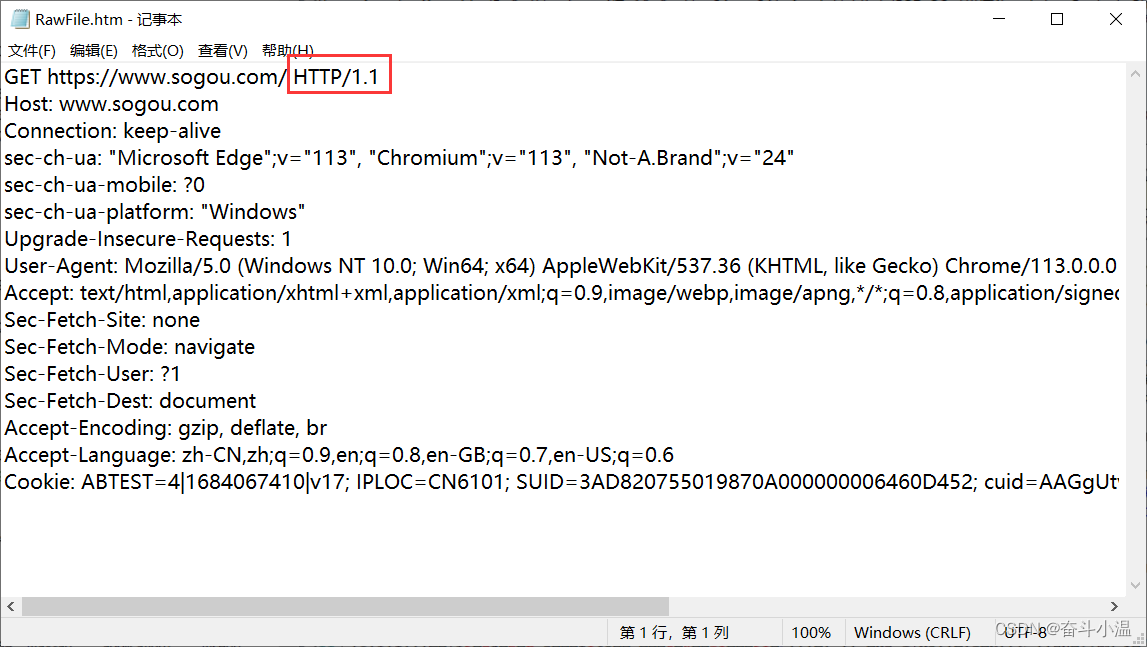Click the 'Accept-Language: zh-CN' line

point(339,455)
